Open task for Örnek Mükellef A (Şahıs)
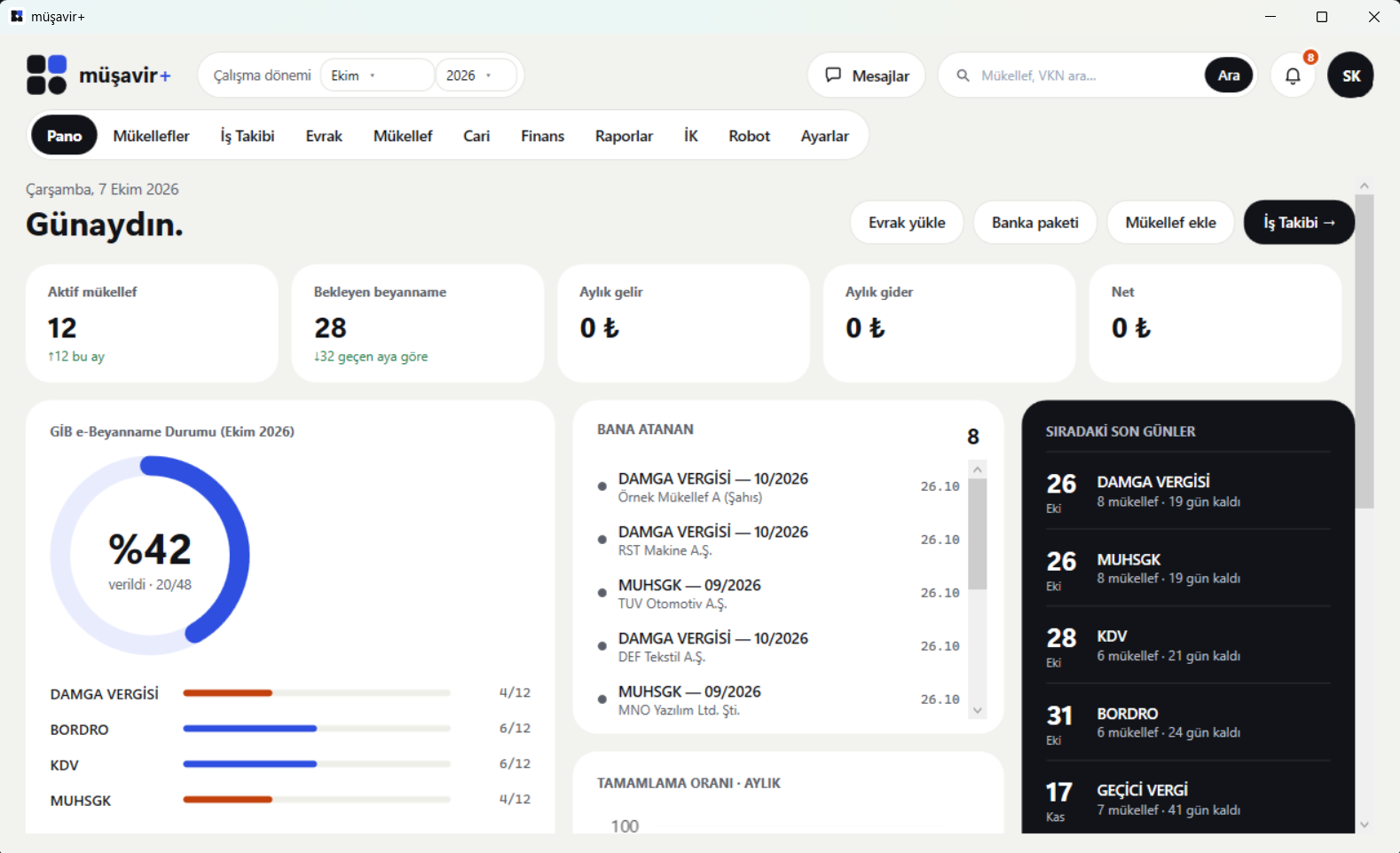 coord(779,486)
